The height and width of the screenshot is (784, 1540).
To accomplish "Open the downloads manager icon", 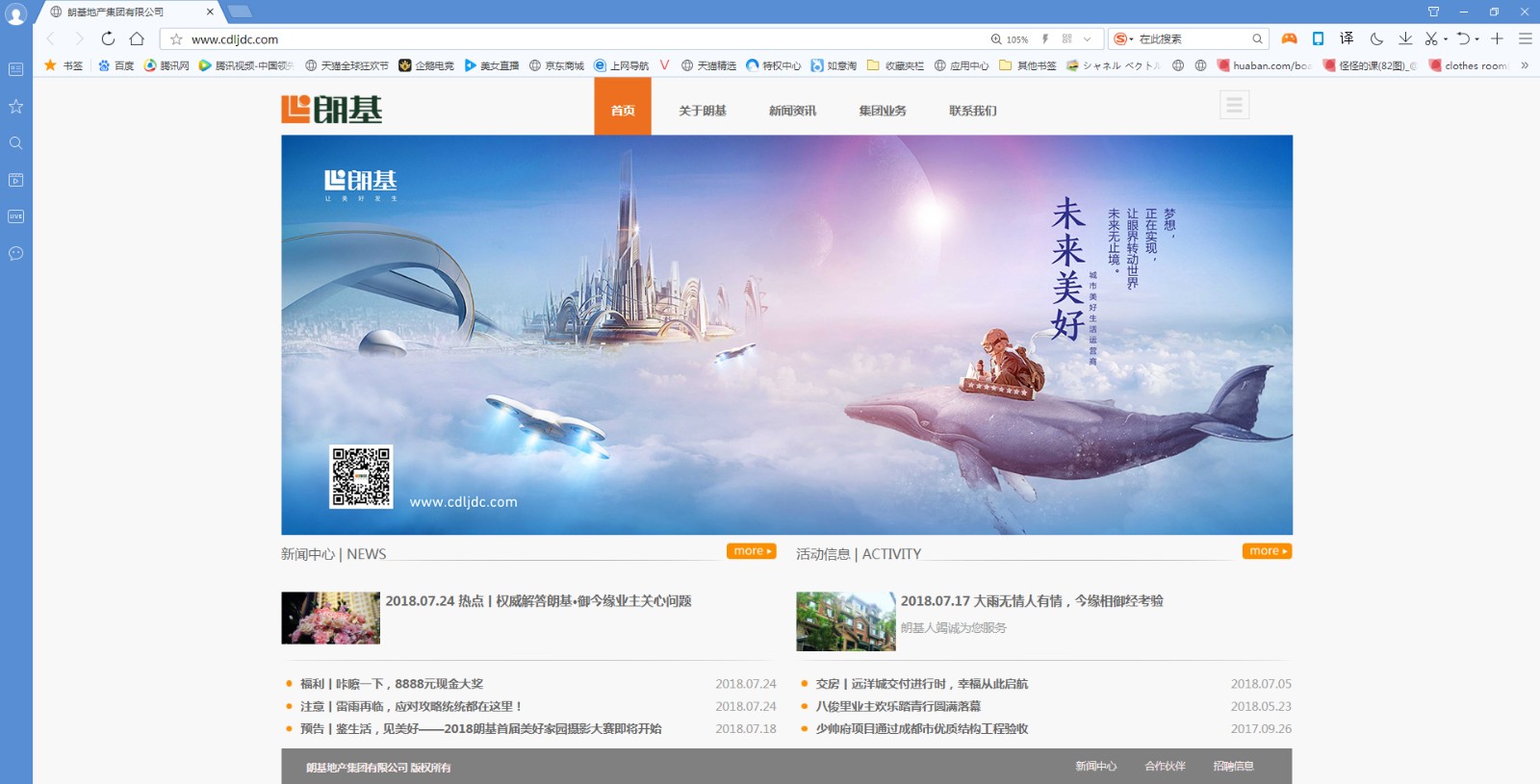I will [1405, 38].
